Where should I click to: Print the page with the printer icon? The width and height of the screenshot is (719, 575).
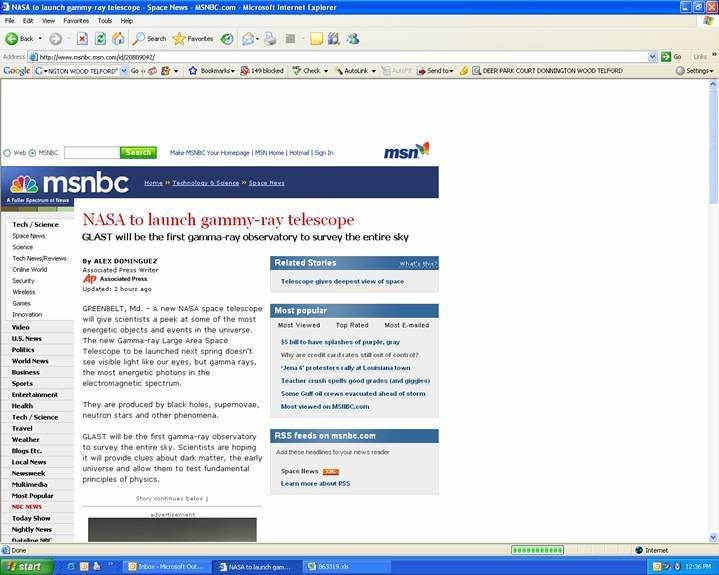270,39
